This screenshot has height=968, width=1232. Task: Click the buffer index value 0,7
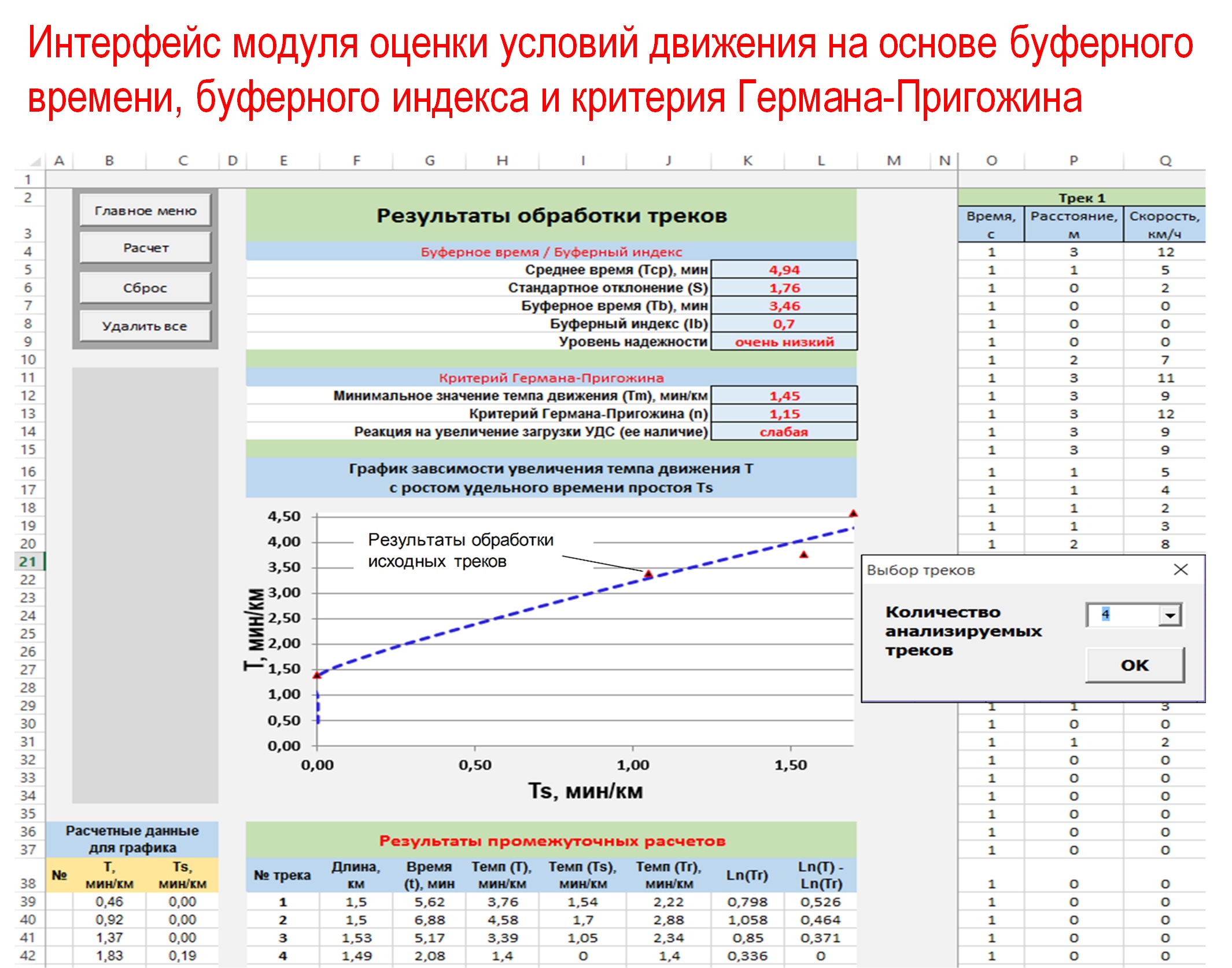[784, 323]
